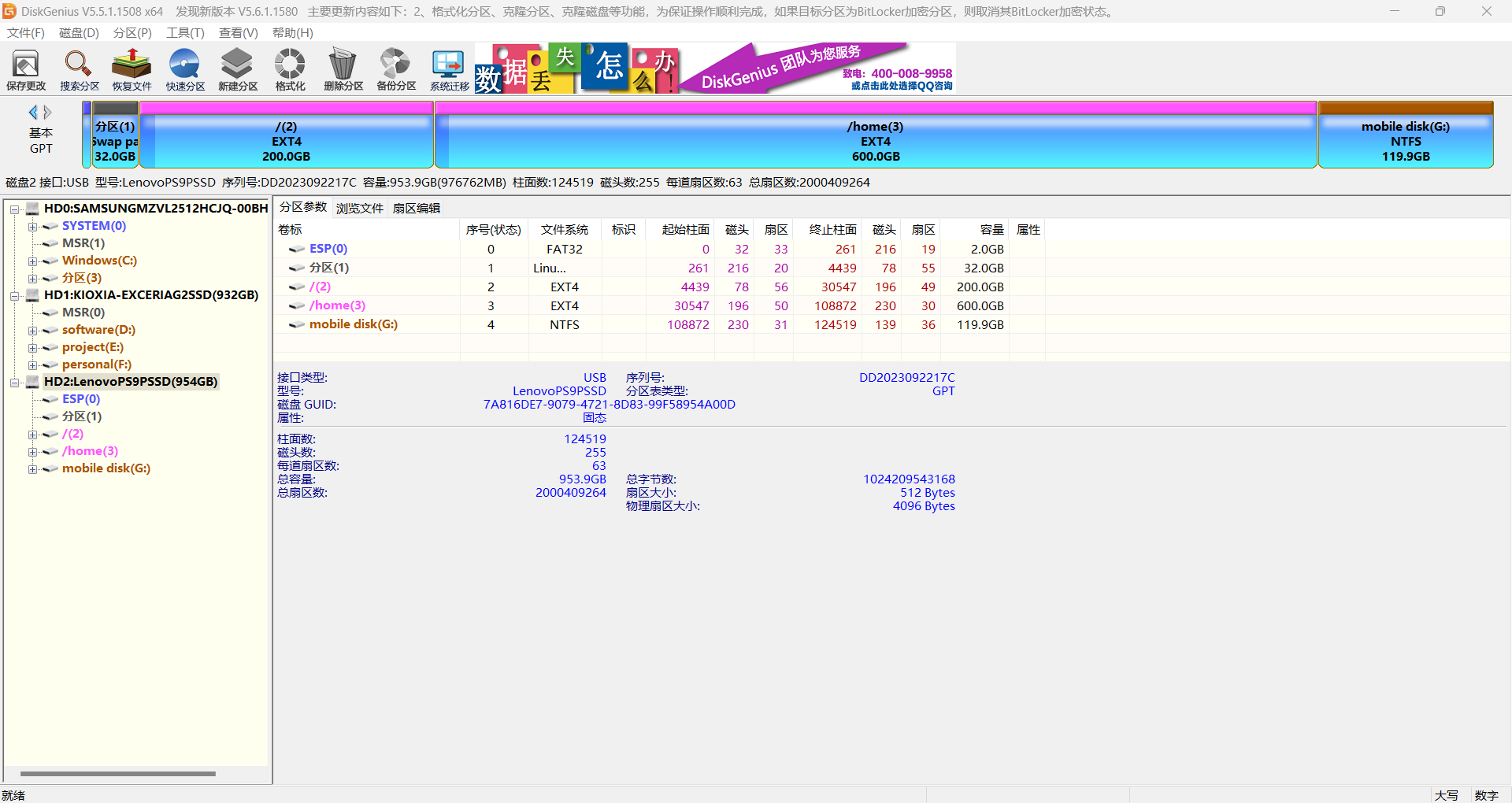Viewport: 1512px width, 803px height.
Task: Launch Recover Files (恢复文件) tool
Action: pos(132,69)
